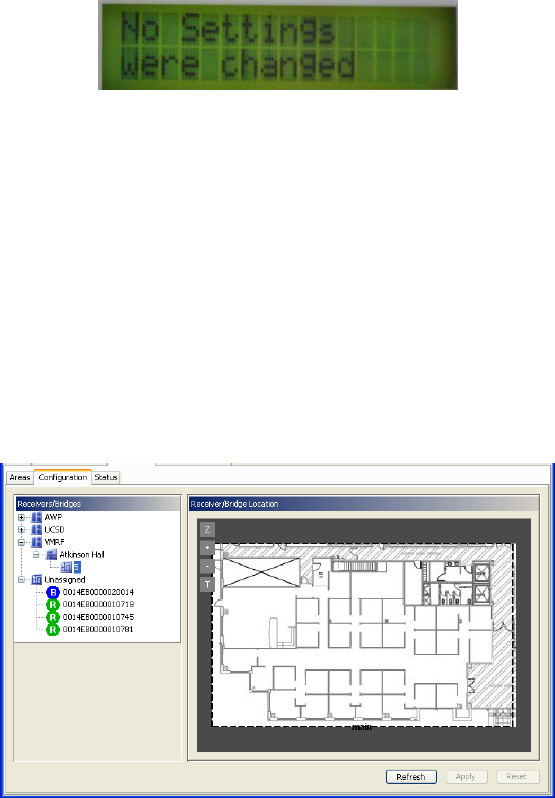This screenshot has height=798, width=555.
Task: Click the Reset button
Action: [x=517, y=777]
